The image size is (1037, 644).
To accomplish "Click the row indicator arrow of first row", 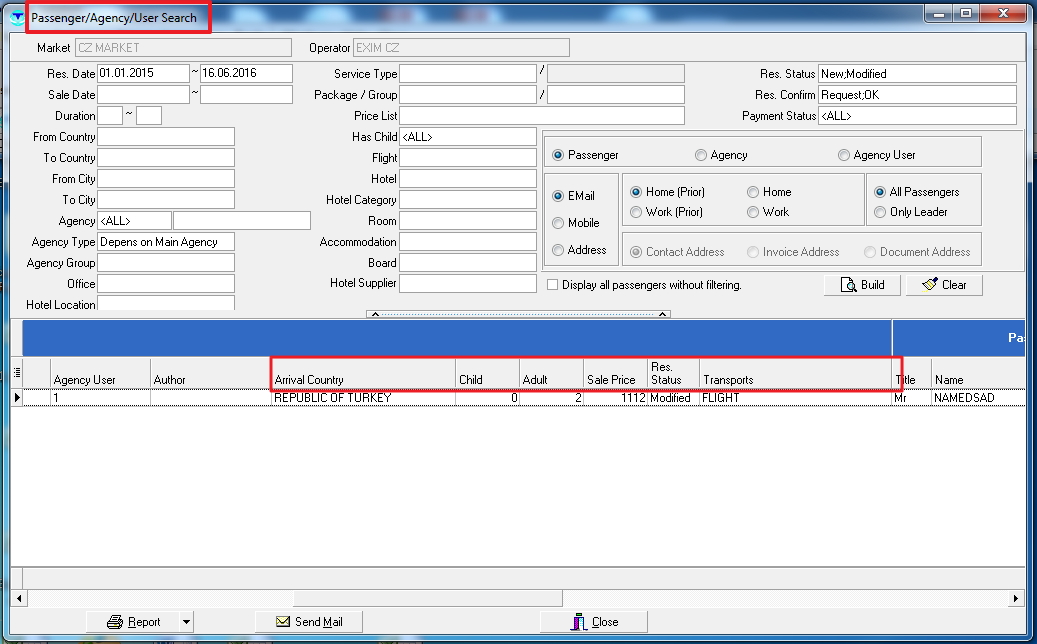I will click(x=16, y=398).
